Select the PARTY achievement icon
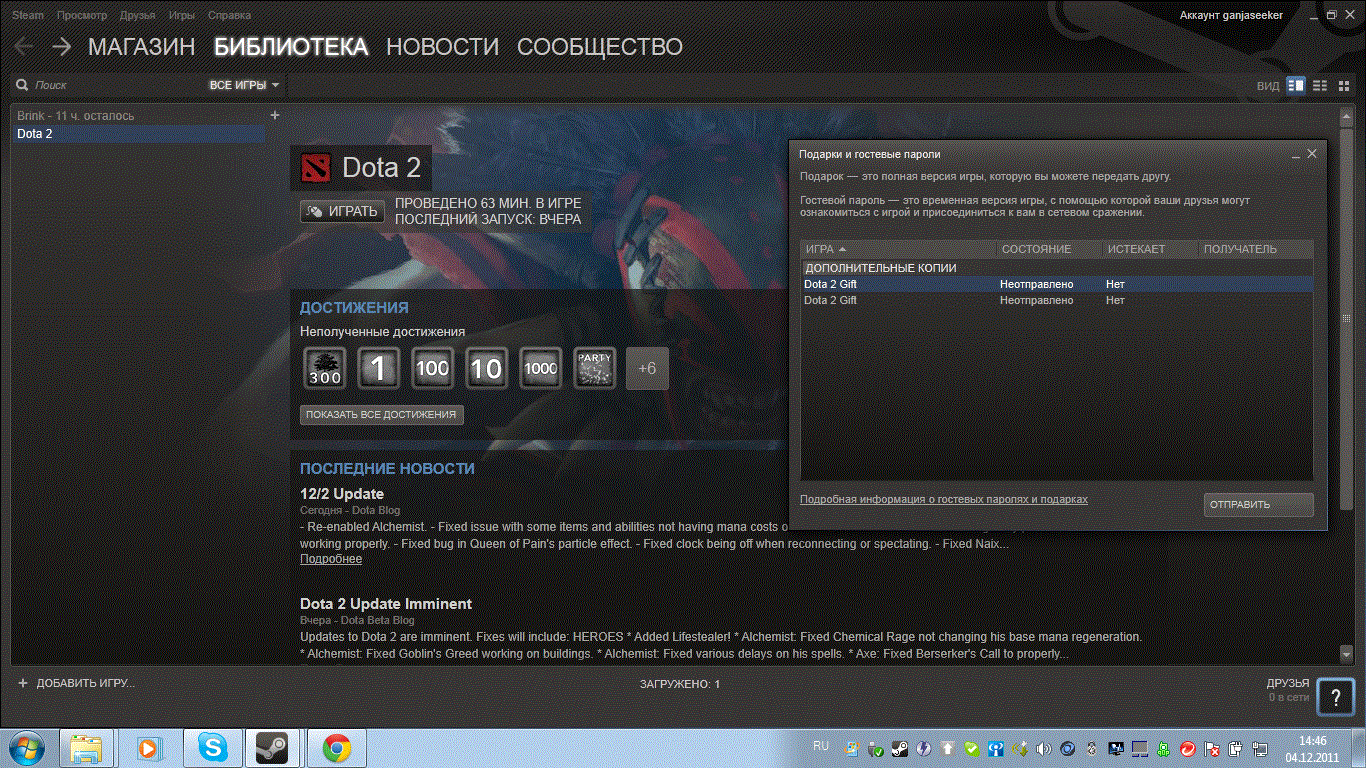1366x768 pixels. 594,368
